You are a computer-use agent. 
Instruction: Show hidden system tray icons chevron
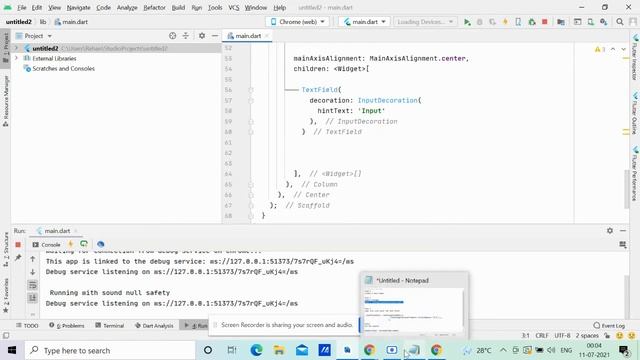pos(503,350)
